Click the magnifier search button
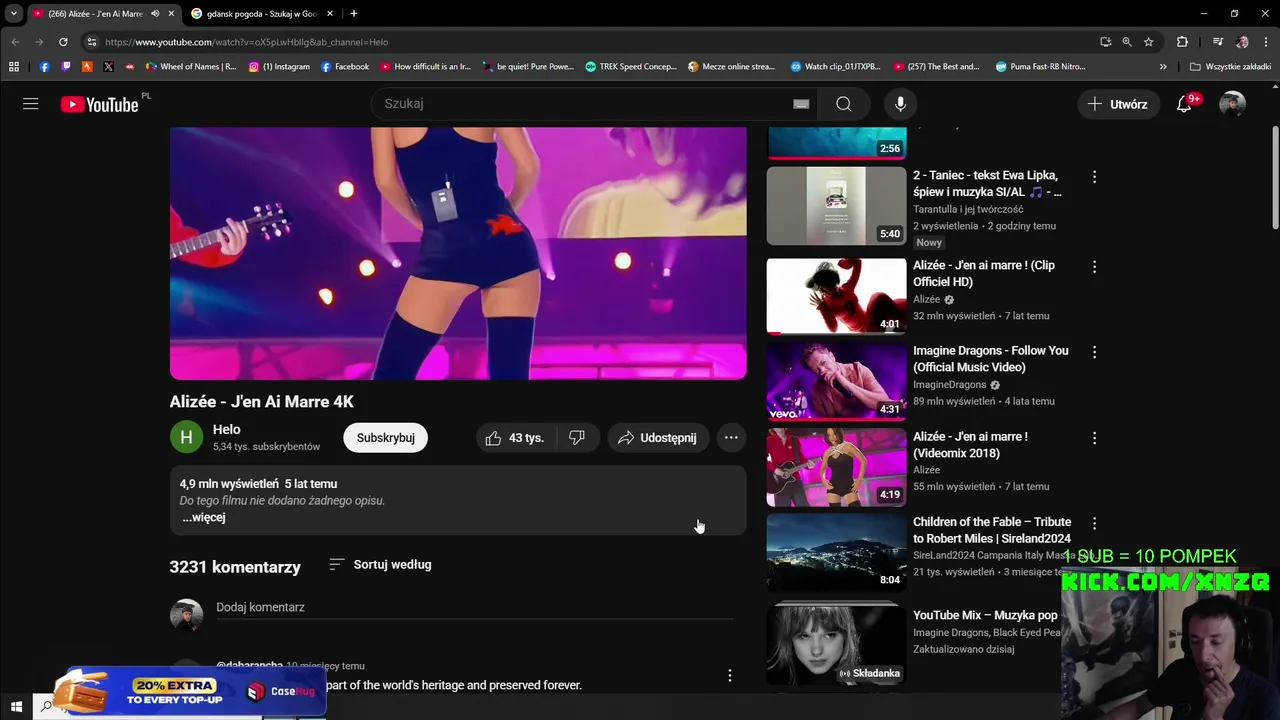Image resolution: width=1280 pixels, height=720 pixels. [x=844, y=104]
